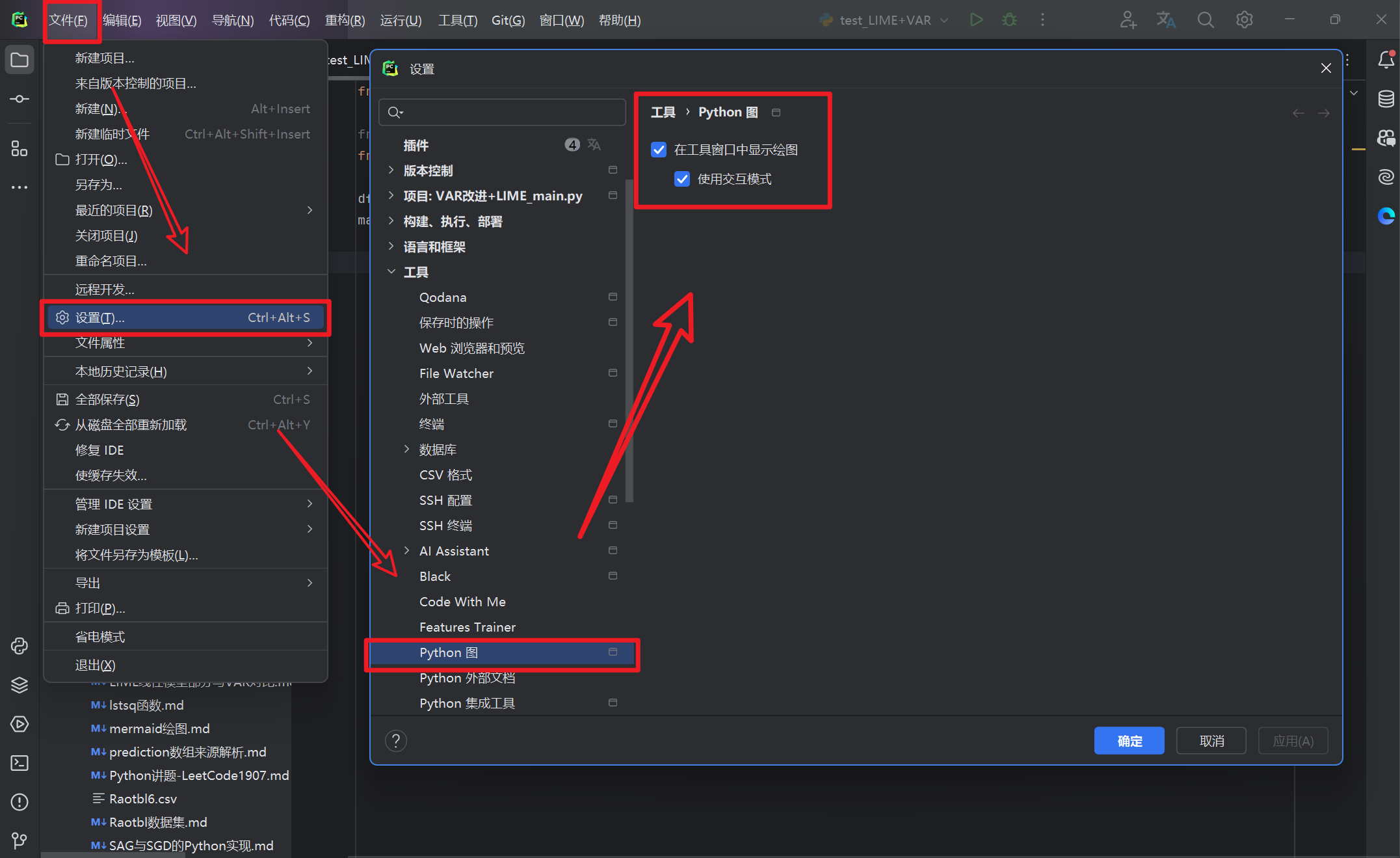The height and width of the screenshot is (858, 1400).
Task: Open the Problems tool window icon
Action: point(20,801)
